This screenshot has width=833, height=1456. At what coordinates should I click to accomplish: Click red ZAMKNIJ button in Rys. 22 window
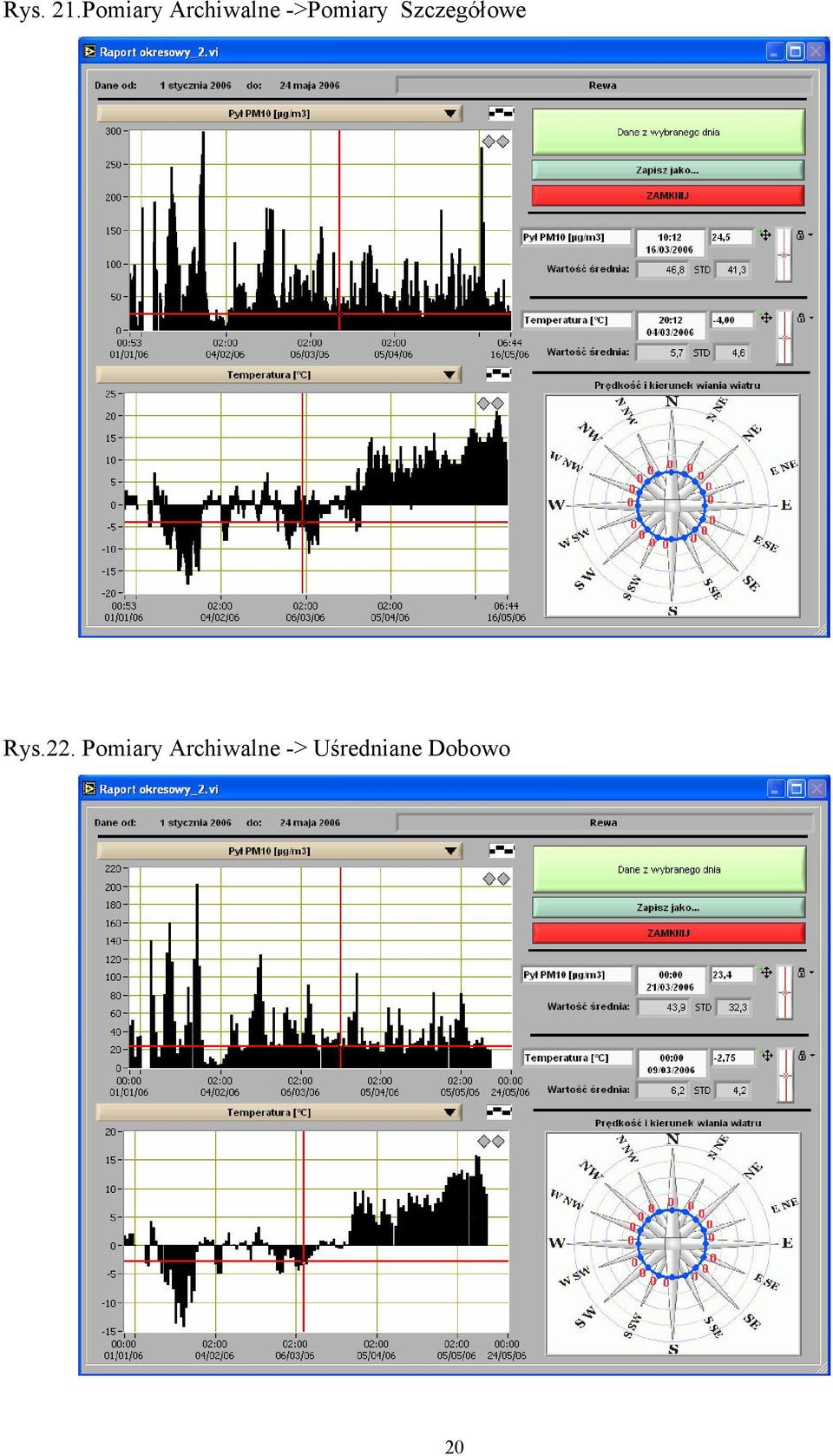(x=669, y=933)
